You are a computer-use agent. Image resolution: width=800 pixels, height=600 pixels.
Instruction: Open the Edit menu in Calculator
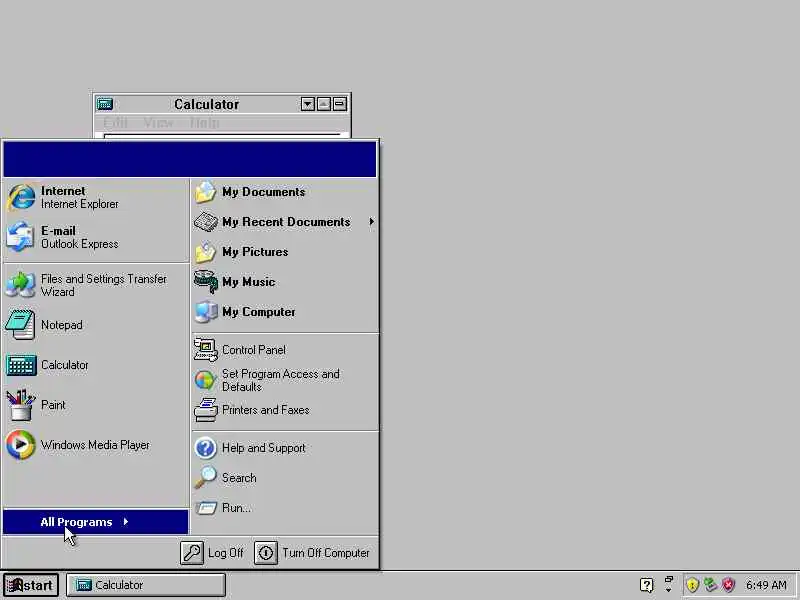point(115,122)
